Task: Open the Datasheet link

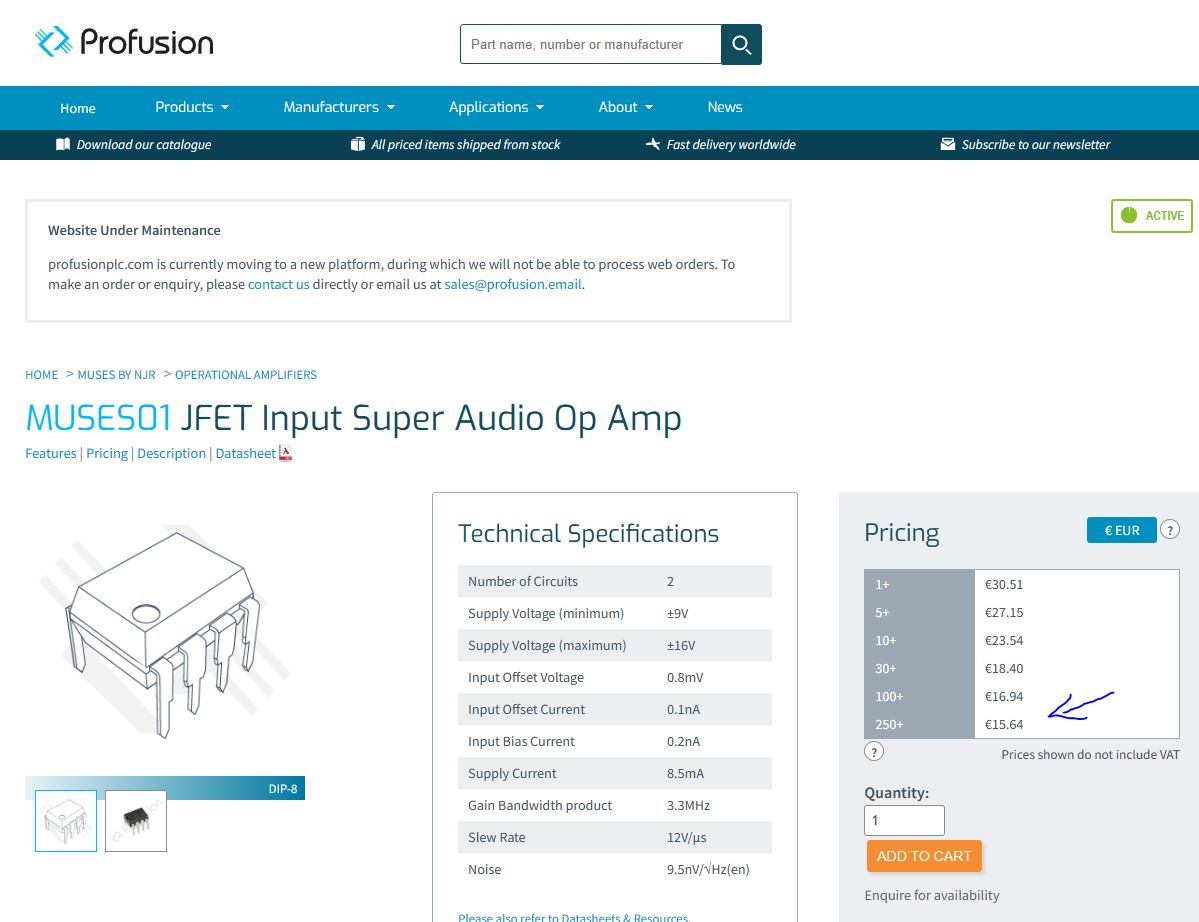Action: (245, 453)
